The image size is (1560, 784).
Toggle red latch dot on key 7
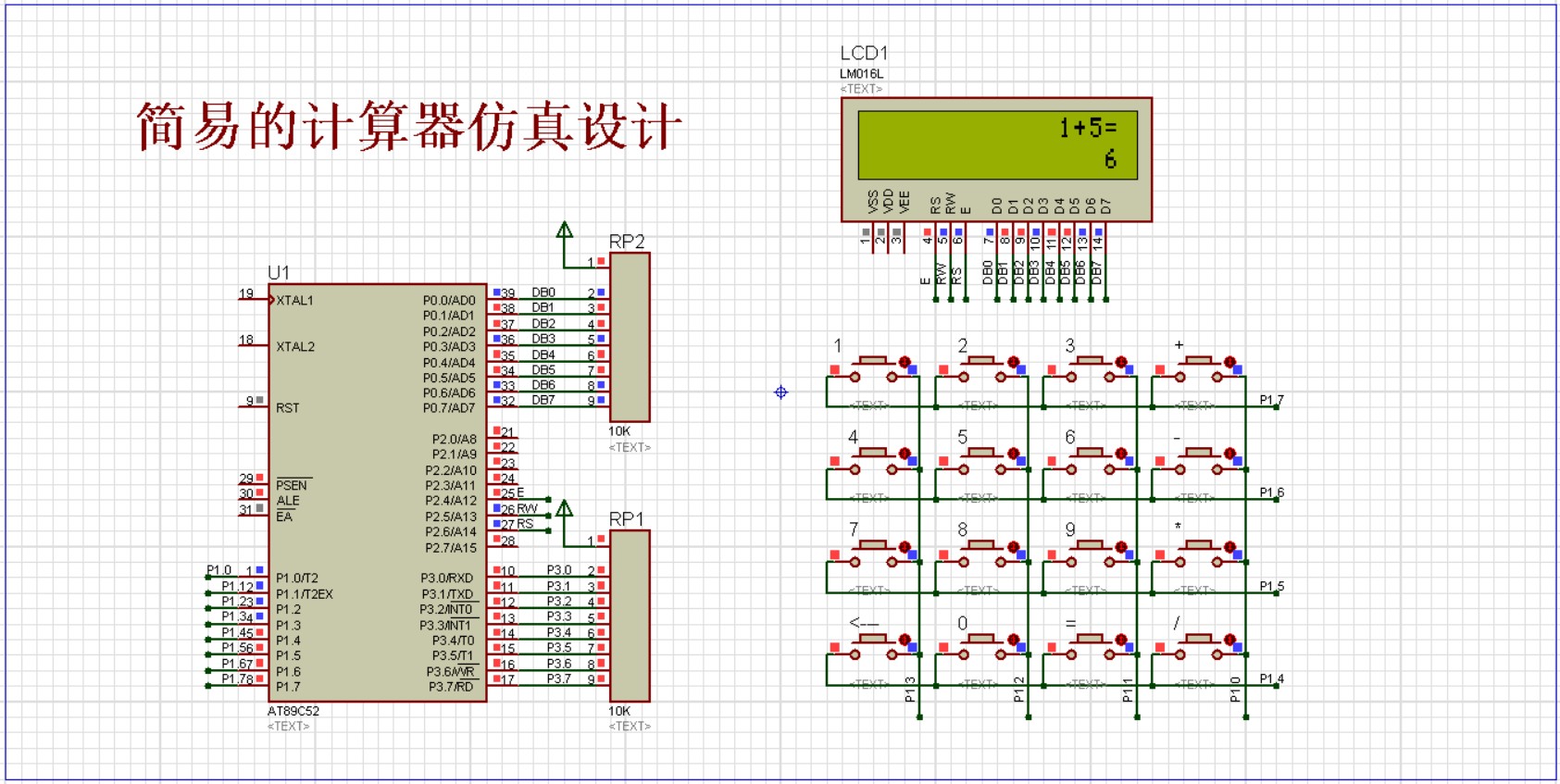(x=905, y=547)
